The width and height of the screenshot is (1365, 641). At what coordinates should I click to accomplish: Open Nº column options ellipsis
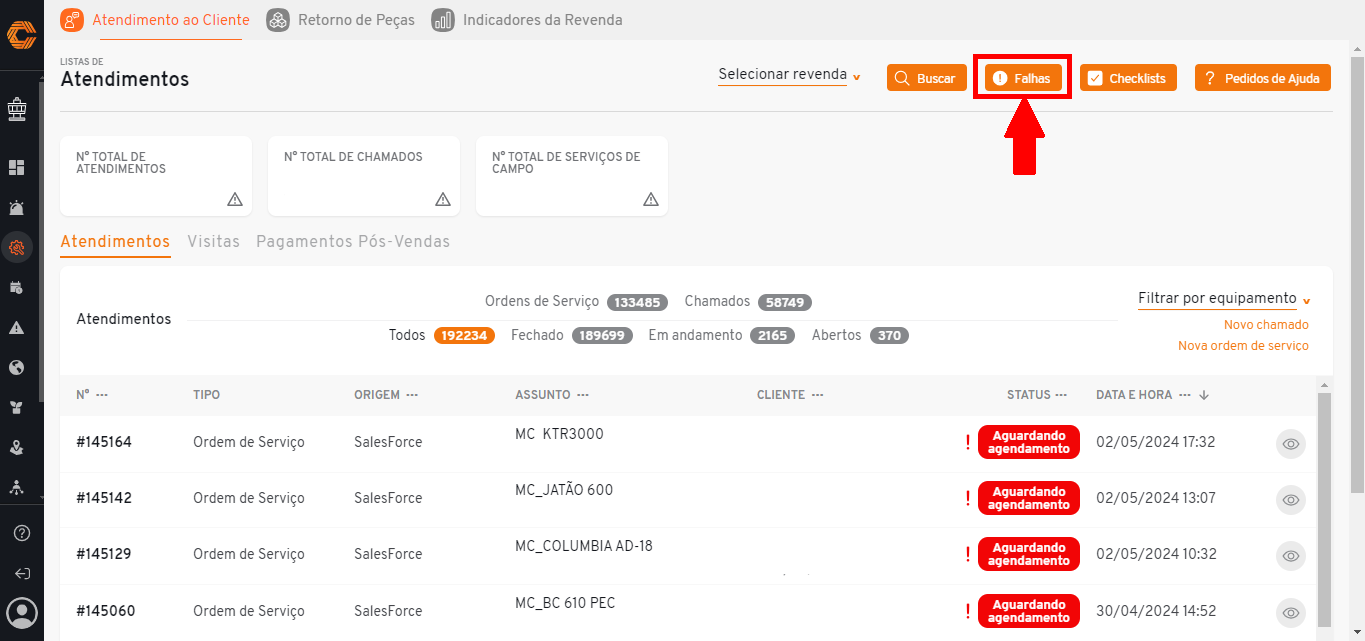101,395
